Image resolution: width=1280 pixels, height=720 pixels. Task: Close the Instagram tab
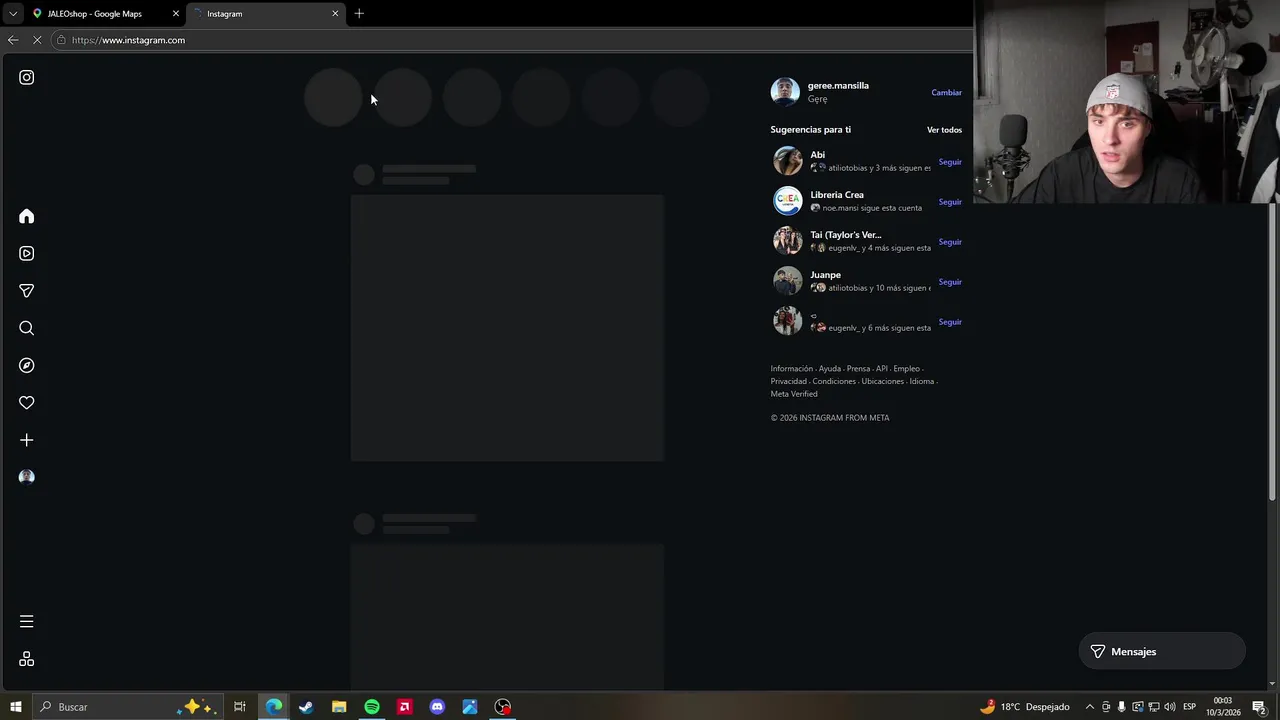pos(335,14)
